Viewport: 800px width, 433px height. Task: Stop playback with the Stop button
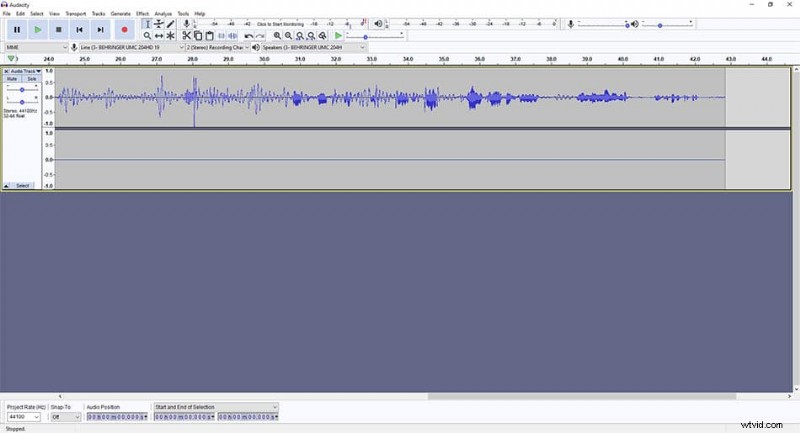click(59, 30)
